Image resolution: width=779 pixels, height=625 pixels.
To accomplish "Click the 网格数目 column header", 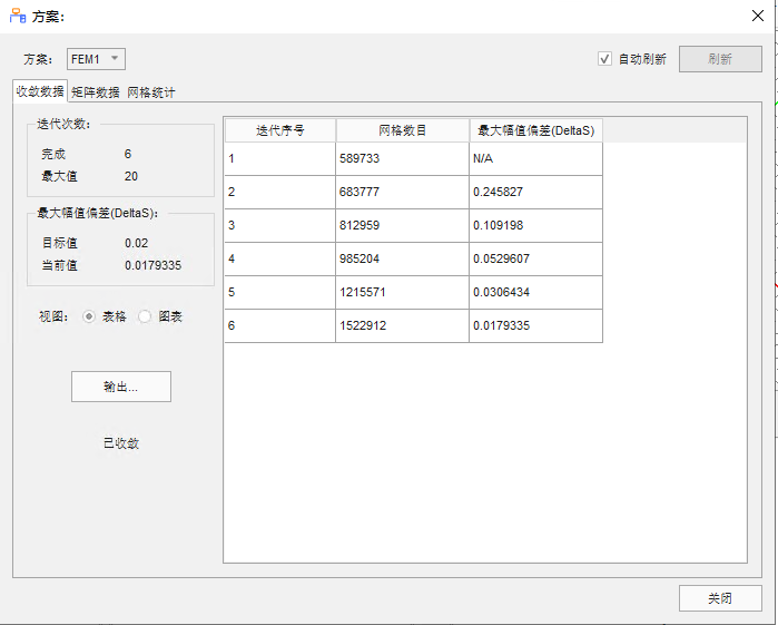I will [x=402, y=130].
